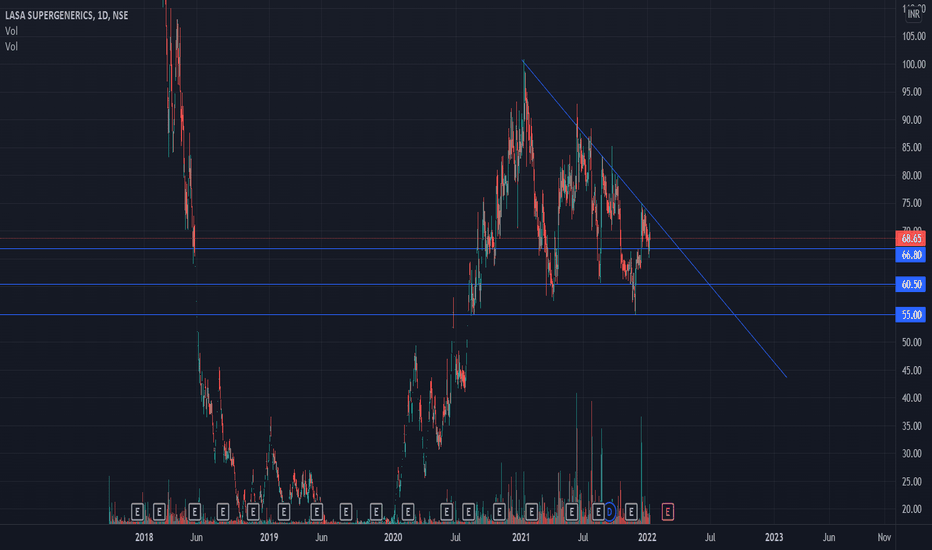Click 20.00 on the price scale
The image size is (932, 550).
tap(912, 509)
